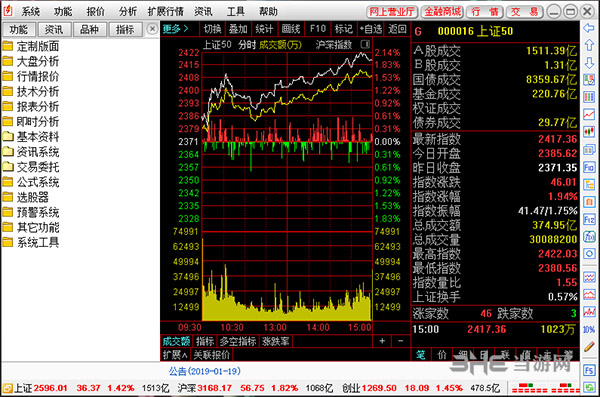
Task: Open the 分析 menu
Action: click(127, 11)
